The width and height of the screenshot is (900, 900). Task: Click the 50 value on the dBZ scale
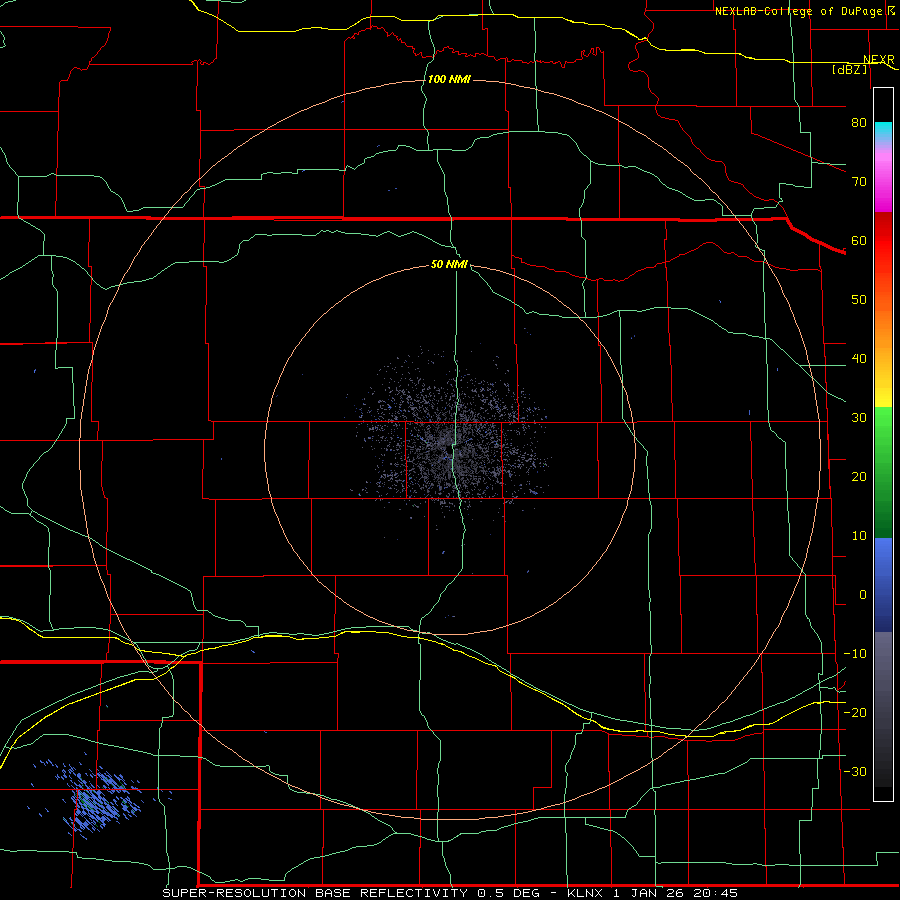click(x=859, y=300)
